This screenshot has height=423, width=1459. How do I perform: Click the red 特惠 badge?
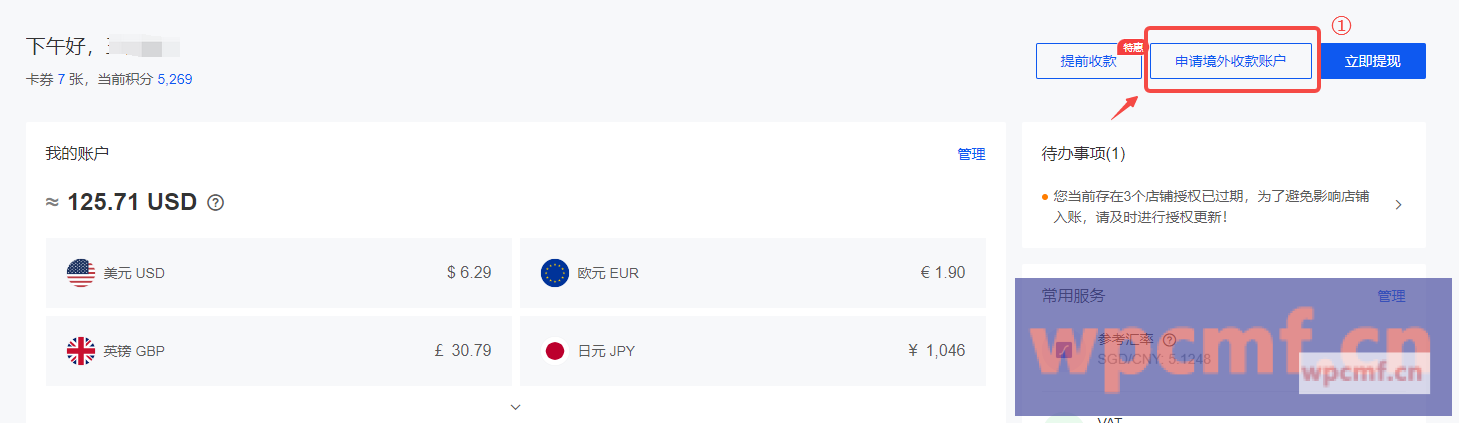click(1132, 47)
